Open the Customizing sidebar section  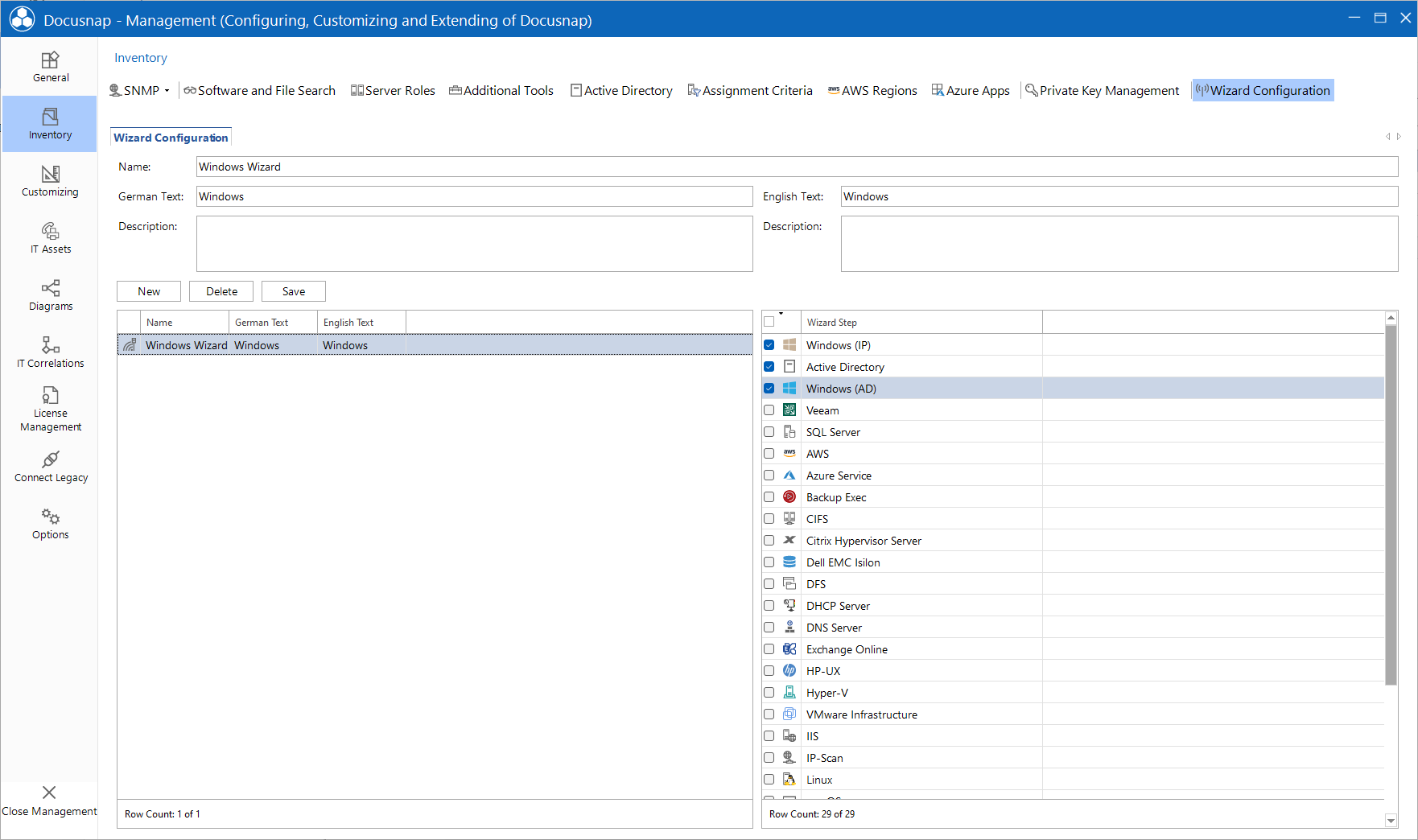[50, 181]
